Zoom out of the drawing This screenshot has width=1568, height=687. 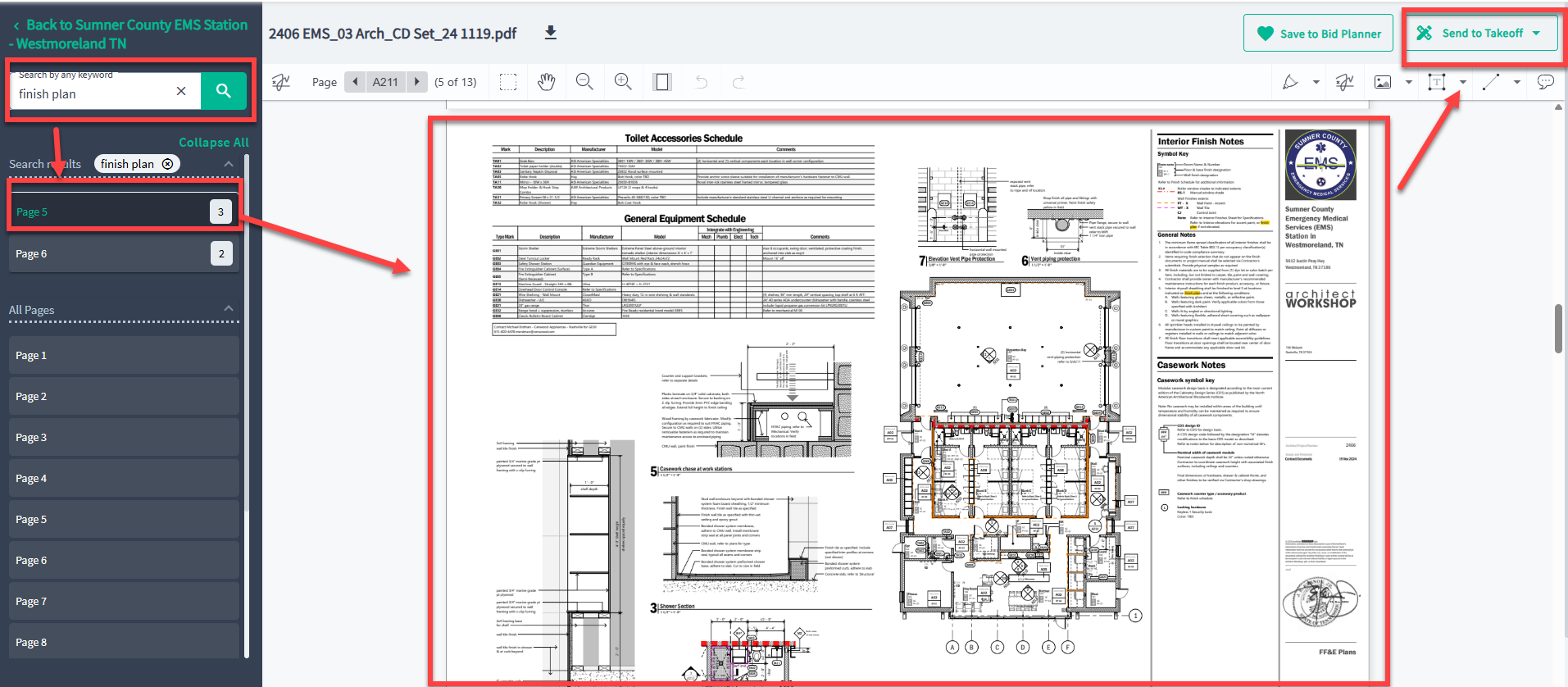point(584,82)
